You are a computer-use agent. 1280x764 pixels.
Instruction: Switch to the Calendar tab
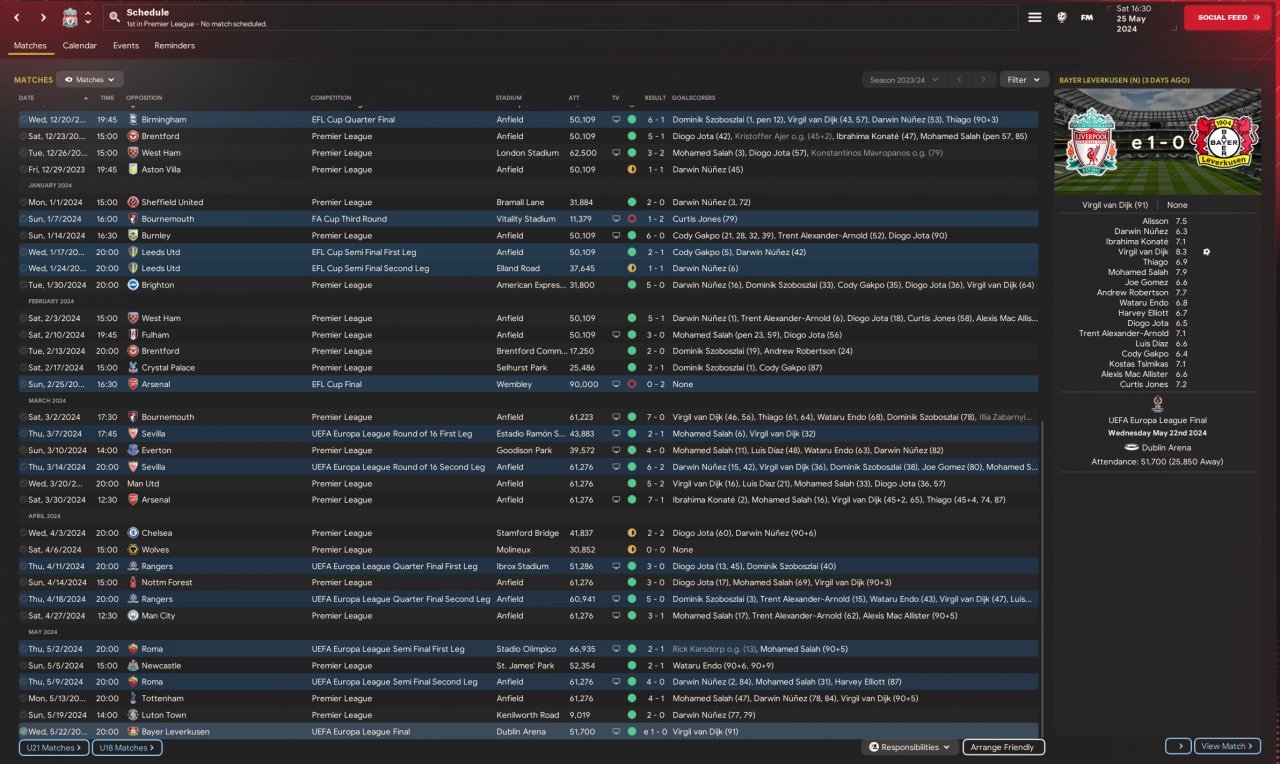coord(80,46)
